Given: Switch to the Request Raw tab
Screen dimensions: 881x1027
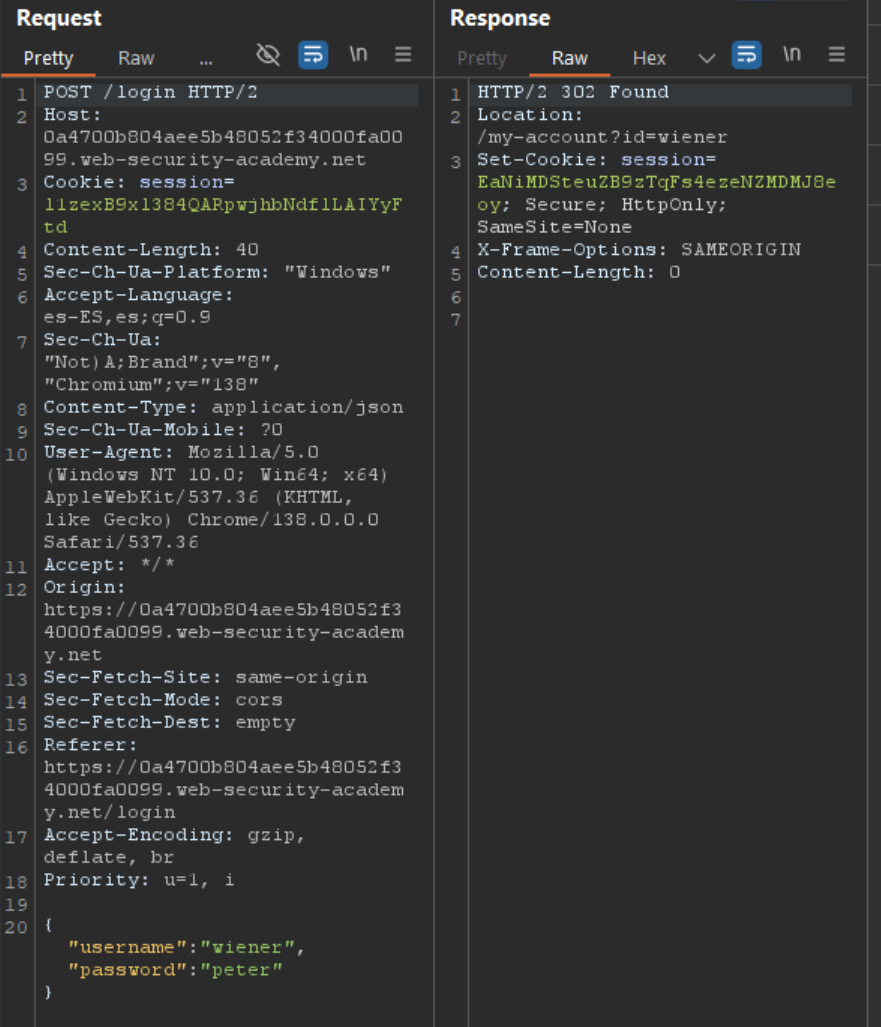Looking at the screenshot, I should (136, 58).
